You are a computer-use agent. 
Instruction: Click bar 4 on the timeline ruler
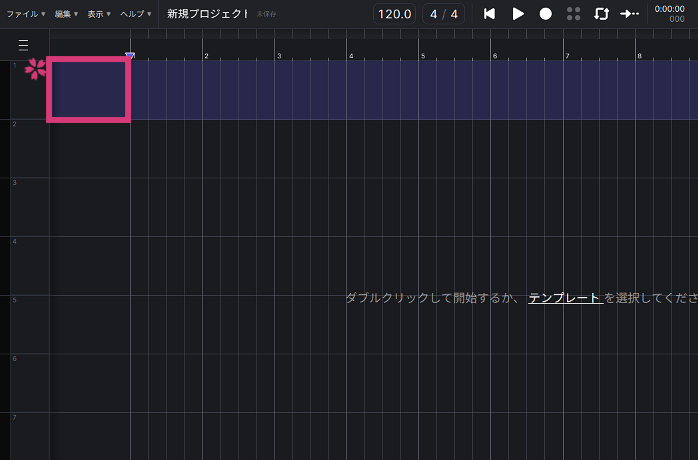coord(351,55)
